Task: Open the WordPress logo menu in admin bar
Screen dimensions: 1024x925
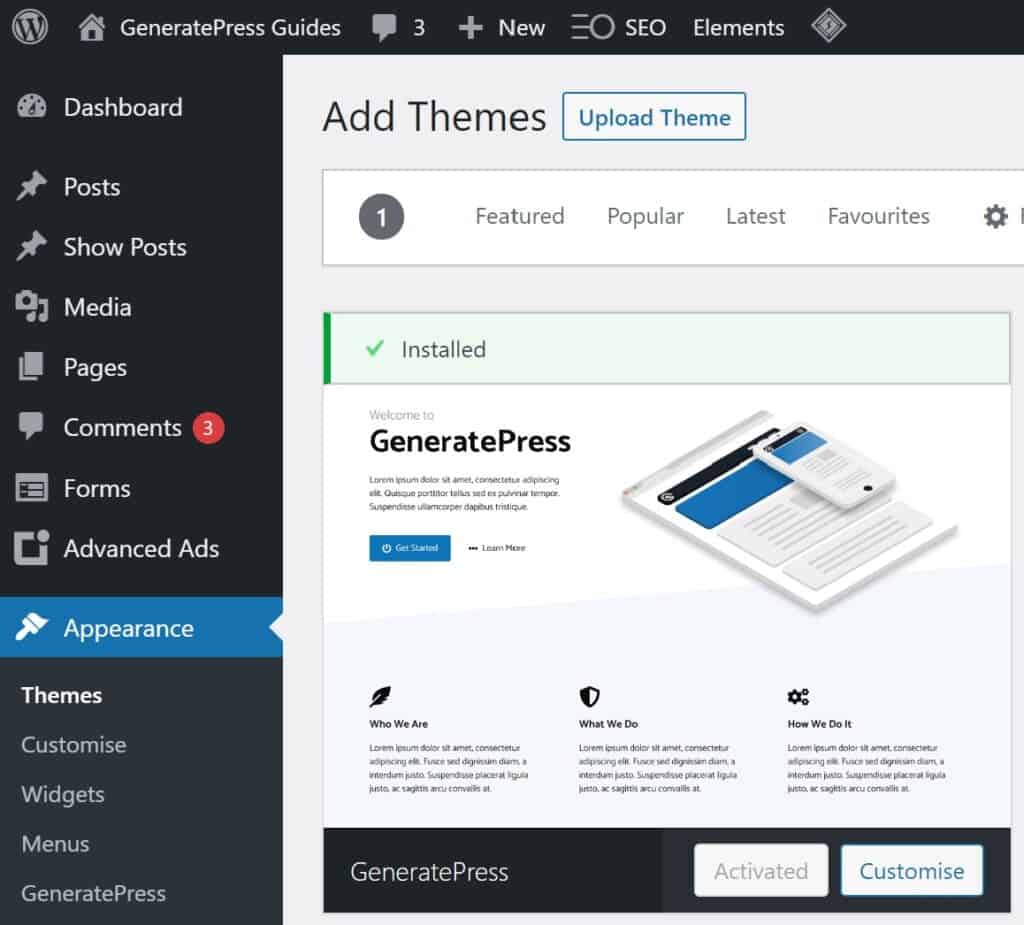Action: (x=29, y=27)
